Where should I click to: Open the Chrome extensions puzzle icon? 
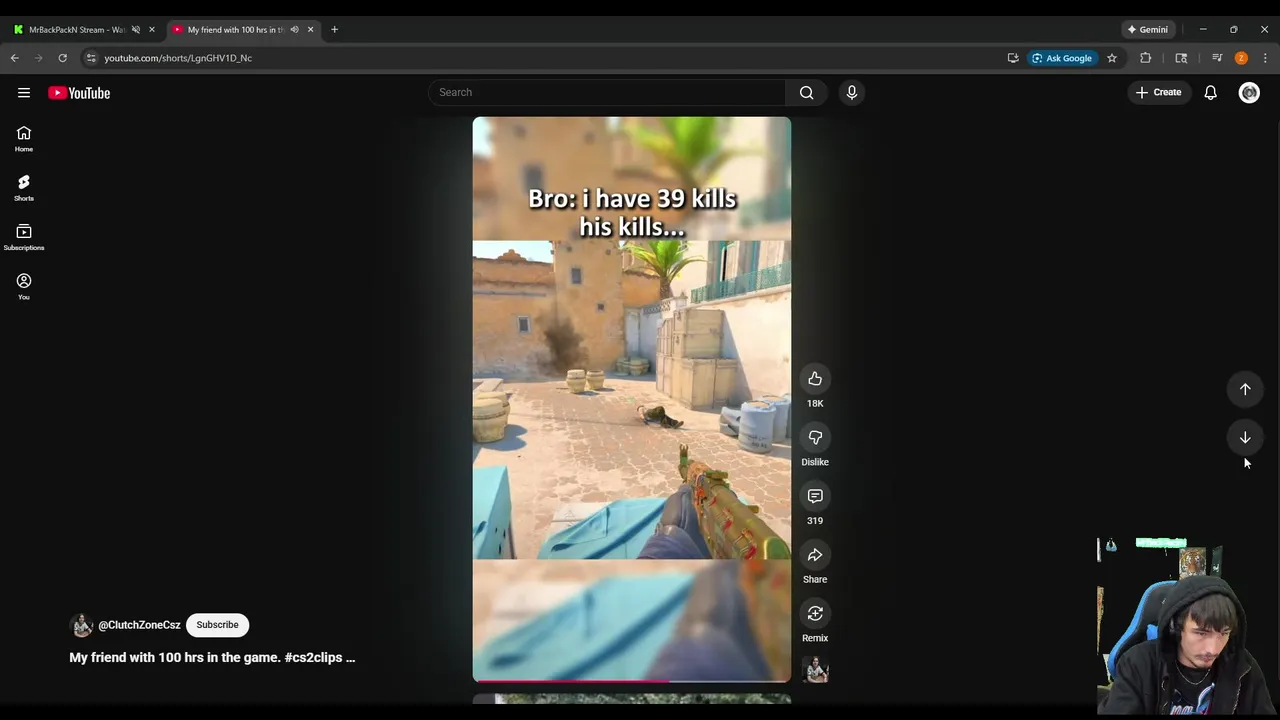(x=1146, y=58)
